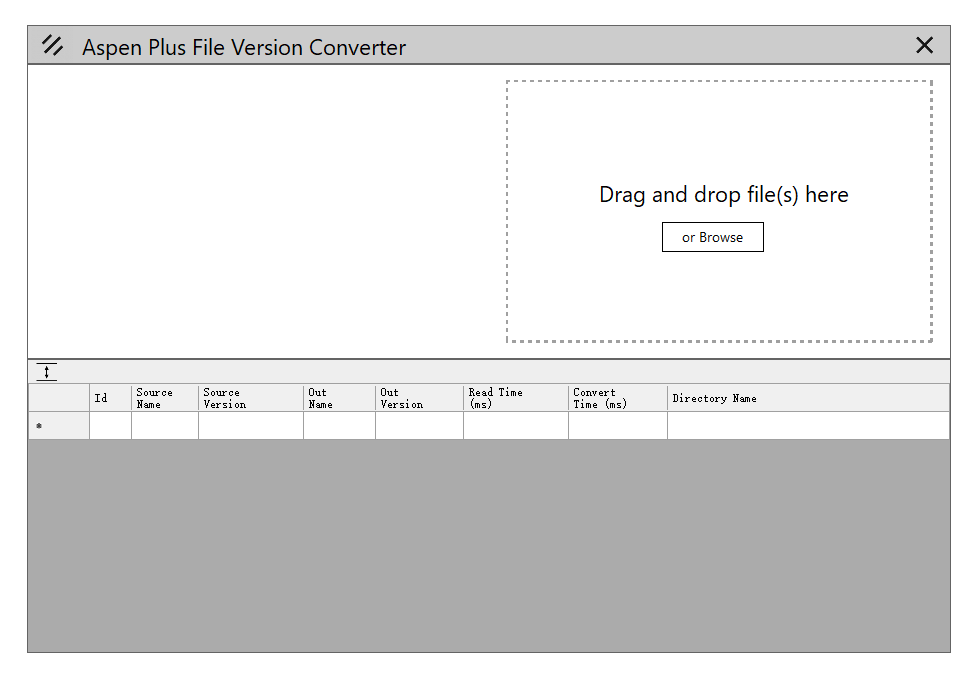
Task: Click the Out Name column header
Action: [339, 398]
